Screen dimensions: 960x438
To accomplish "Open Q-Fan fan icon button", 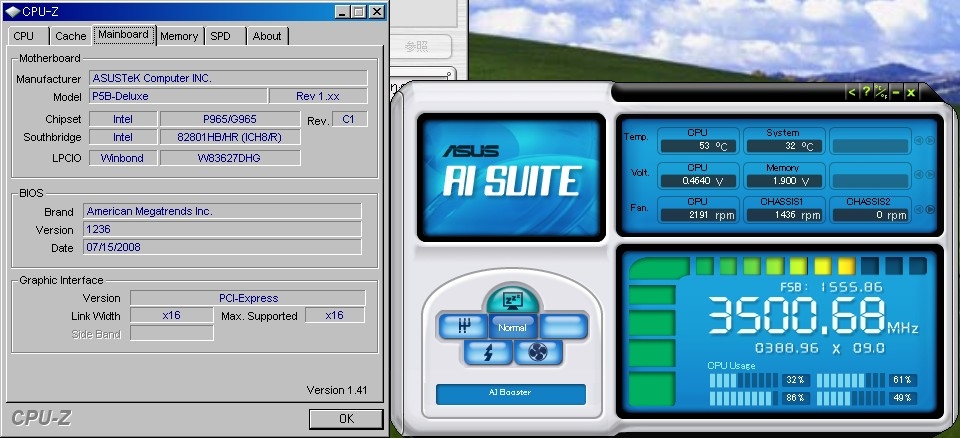I will coord(538,352).
